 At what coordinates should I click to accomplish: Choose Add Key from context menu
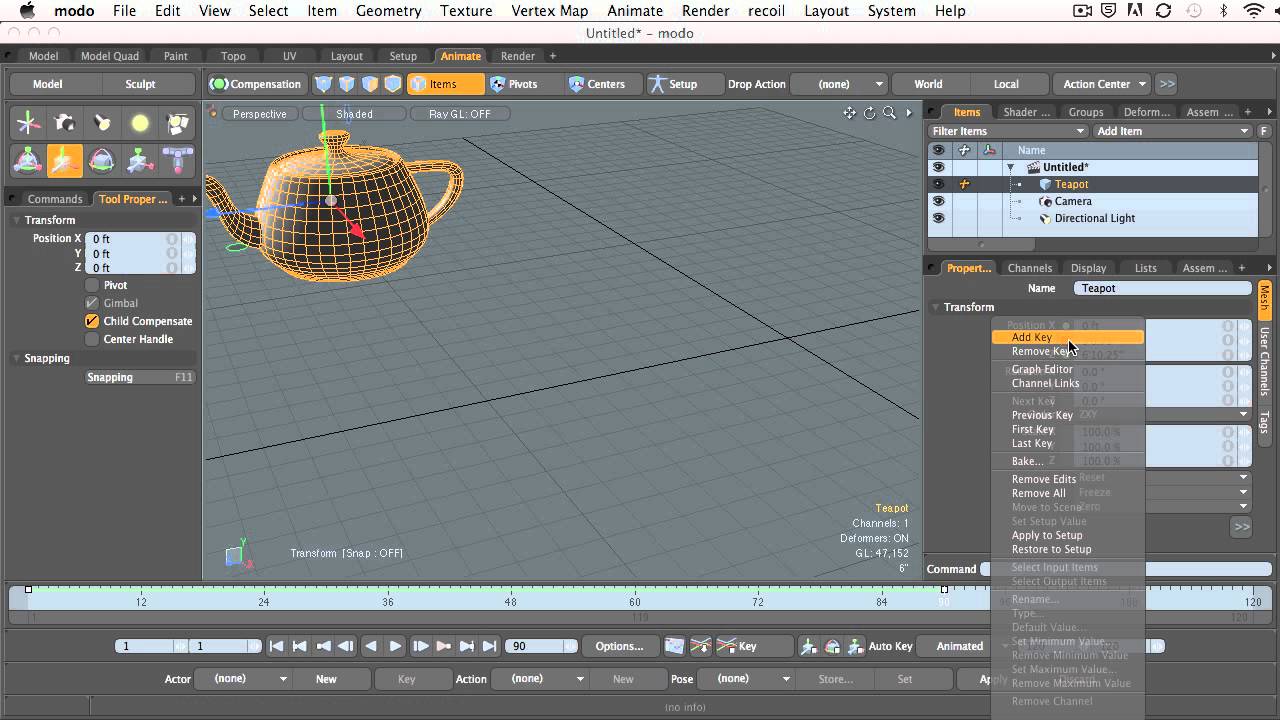[x=1067, y=337]
